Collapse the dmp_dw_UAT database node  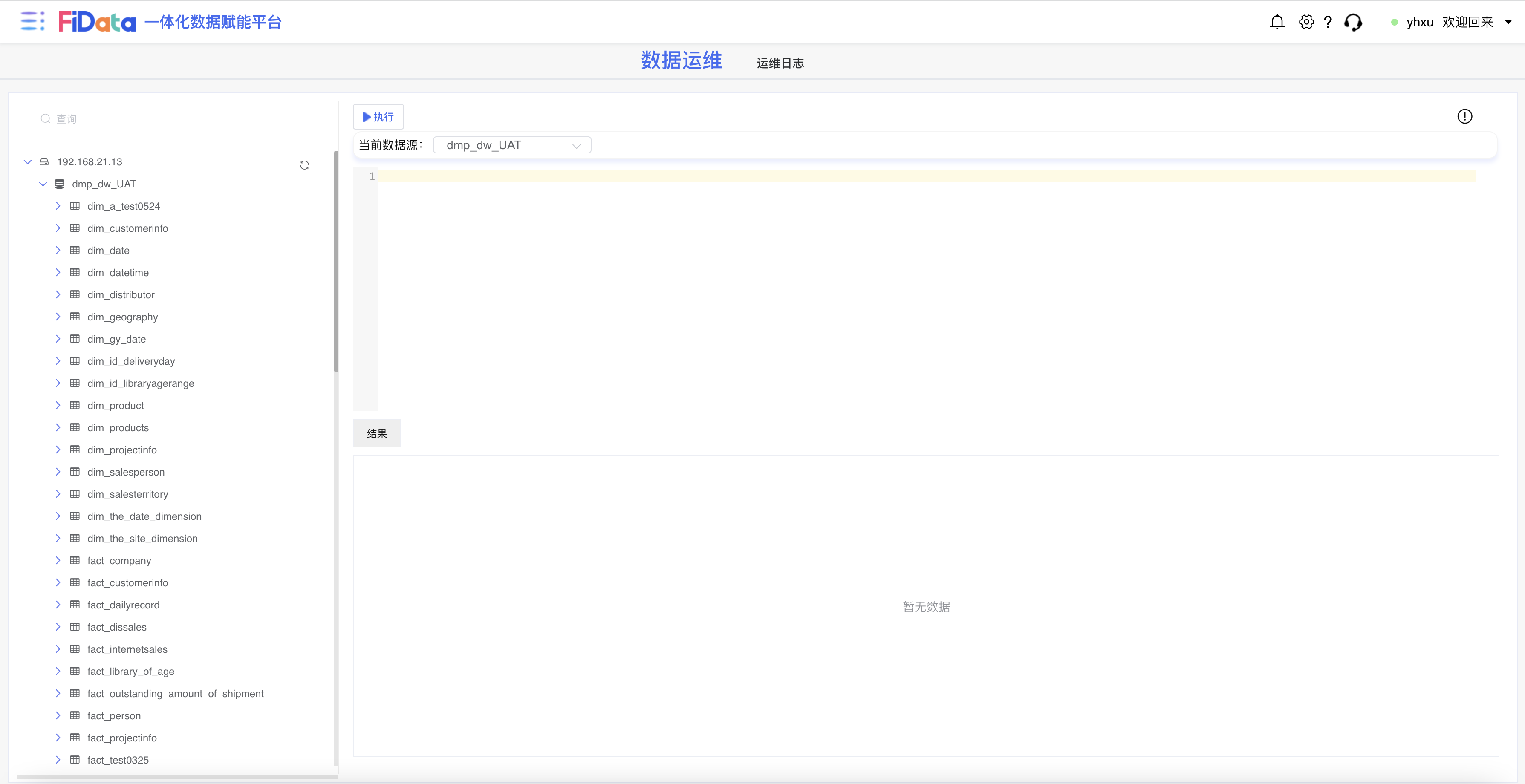coord(43,184)
